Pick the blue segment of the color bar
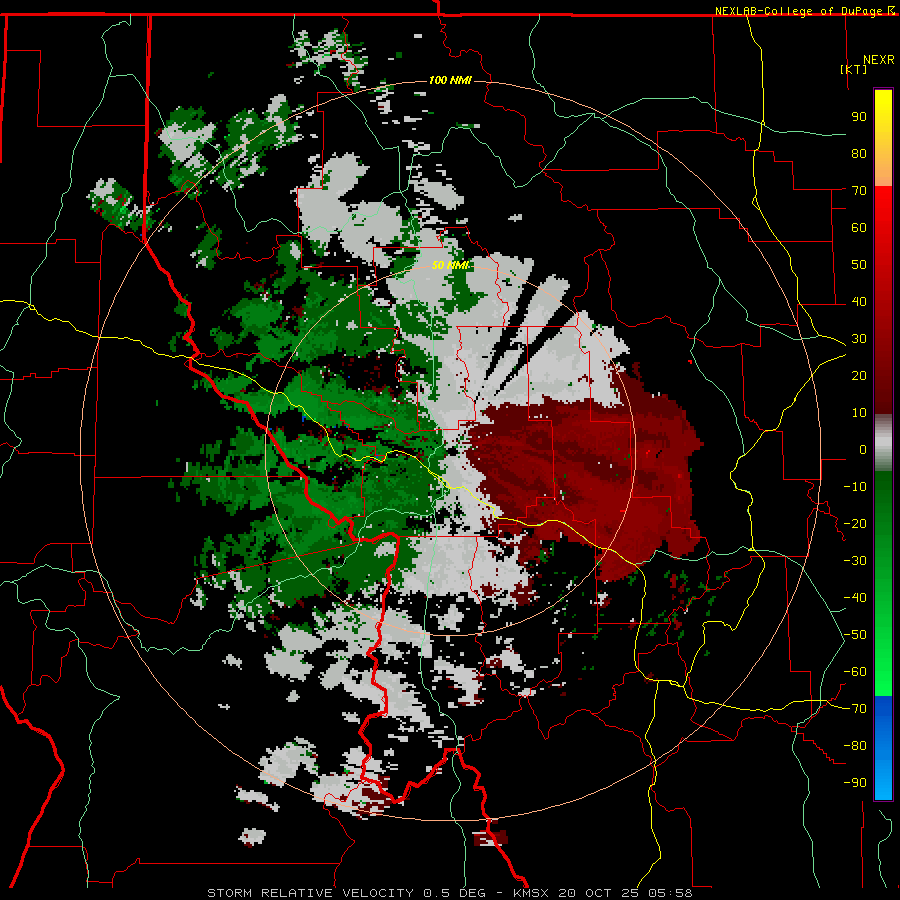900x900 pixels. tap(883, 747)
